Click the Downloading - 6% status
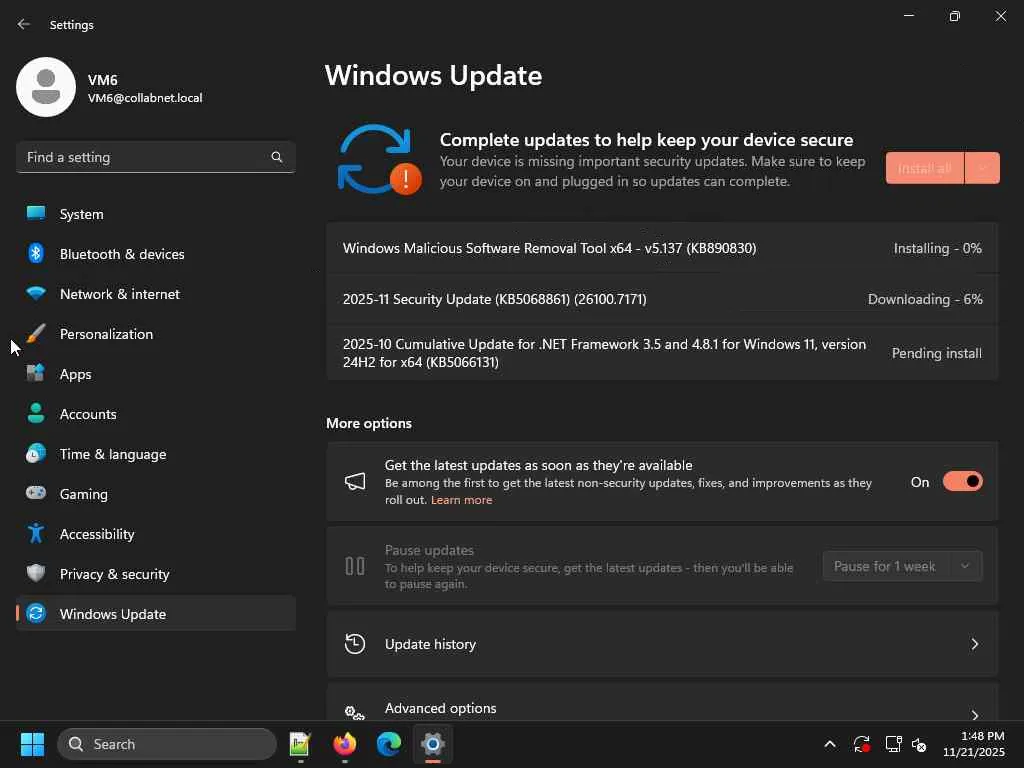Viewport: 1024px width, 768px height. click(x=925, y=299)
